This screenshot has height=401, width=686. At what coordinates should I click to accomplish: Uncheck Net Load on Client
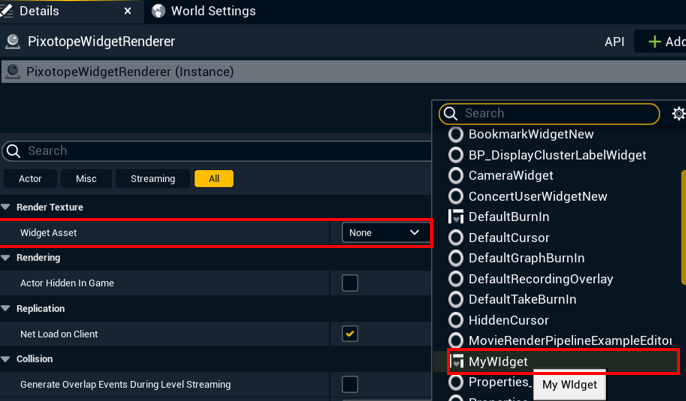click(350, 334)
